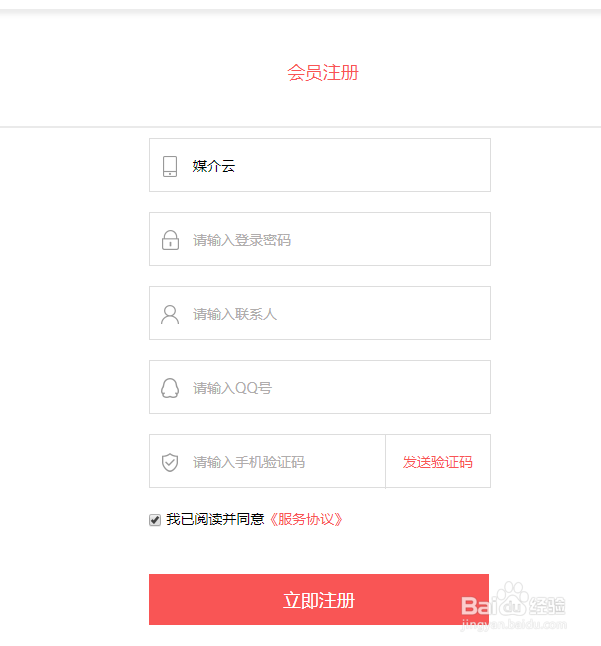Click the 经验 watermark text
The width and height of the screenshot is (601, 646).
click(x=547, y=605)
